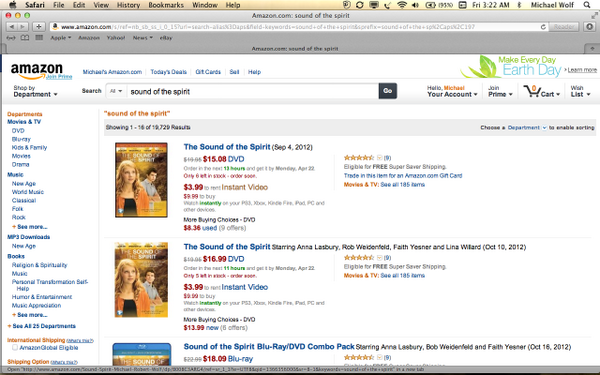Expand the Join Prime dropdown
This screenshot has width=600, height=375.
500,91
